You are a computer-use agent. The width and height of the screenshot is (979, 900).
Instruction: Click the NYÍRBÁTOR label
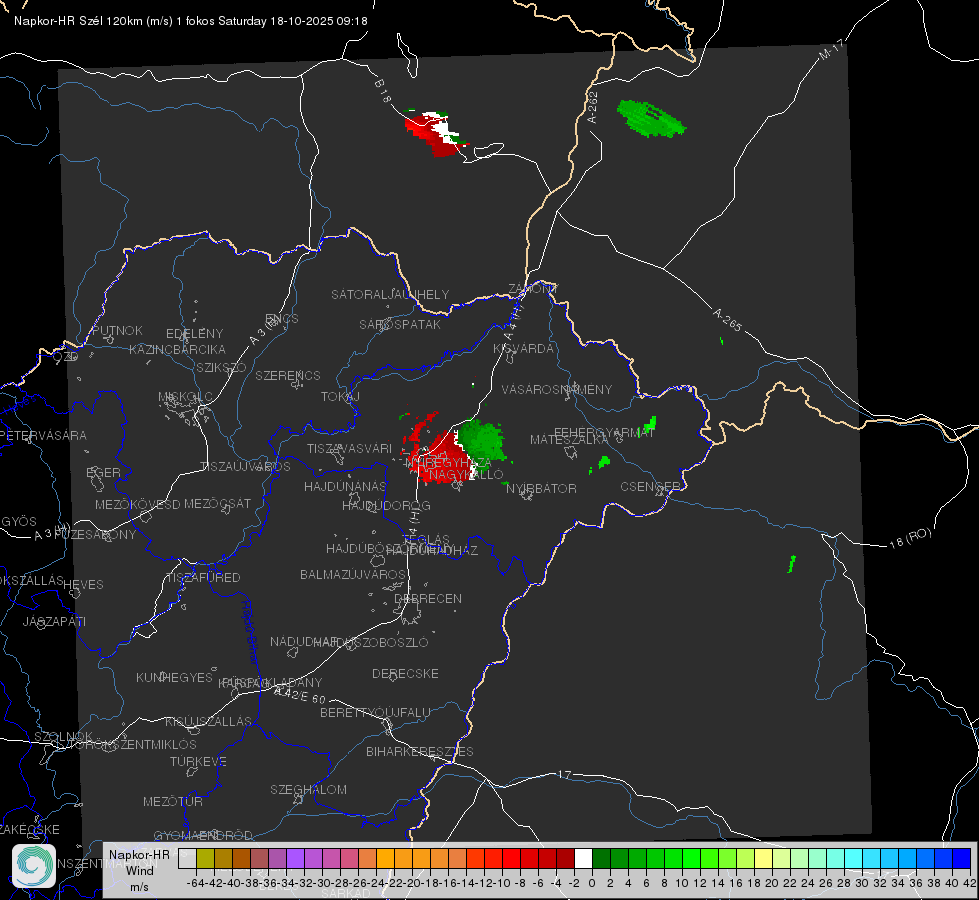coord(541,488)
